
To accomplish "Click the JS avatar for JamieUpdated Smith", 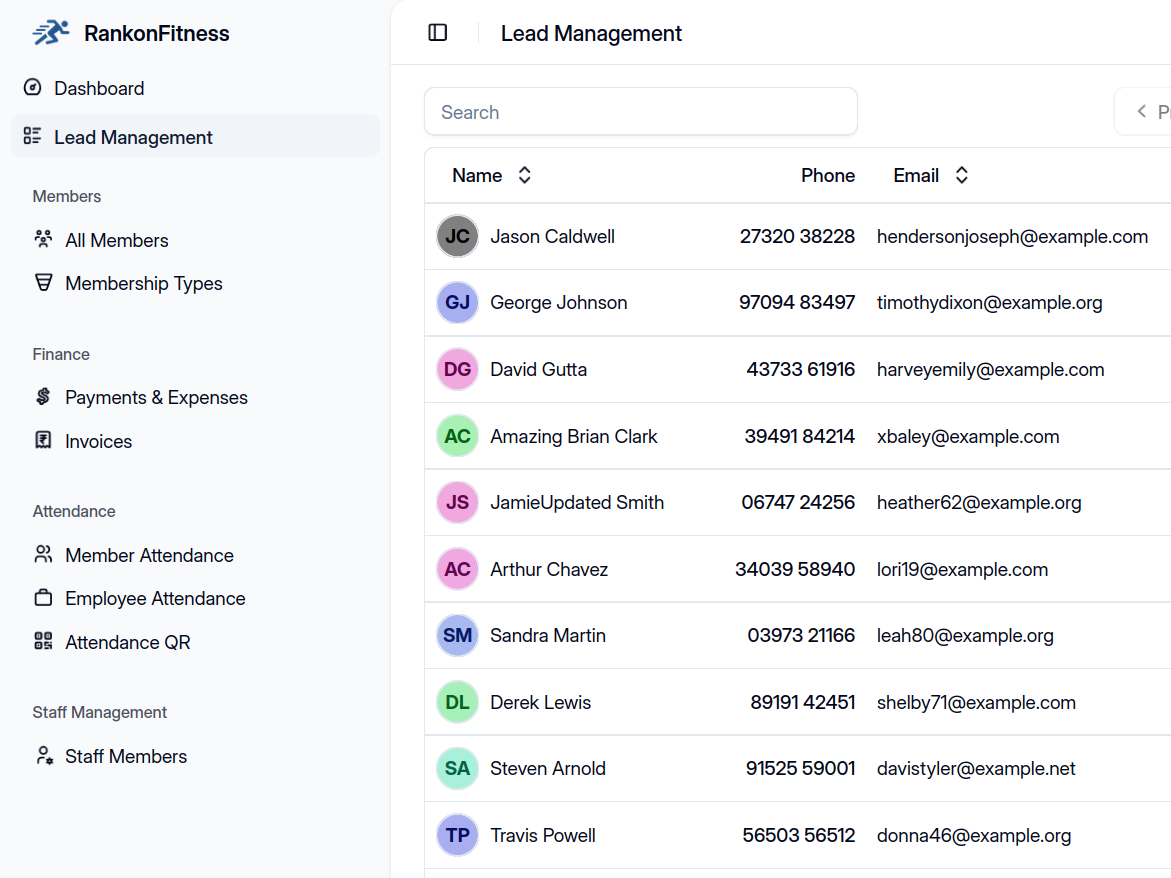I will (x=457, y=502).
